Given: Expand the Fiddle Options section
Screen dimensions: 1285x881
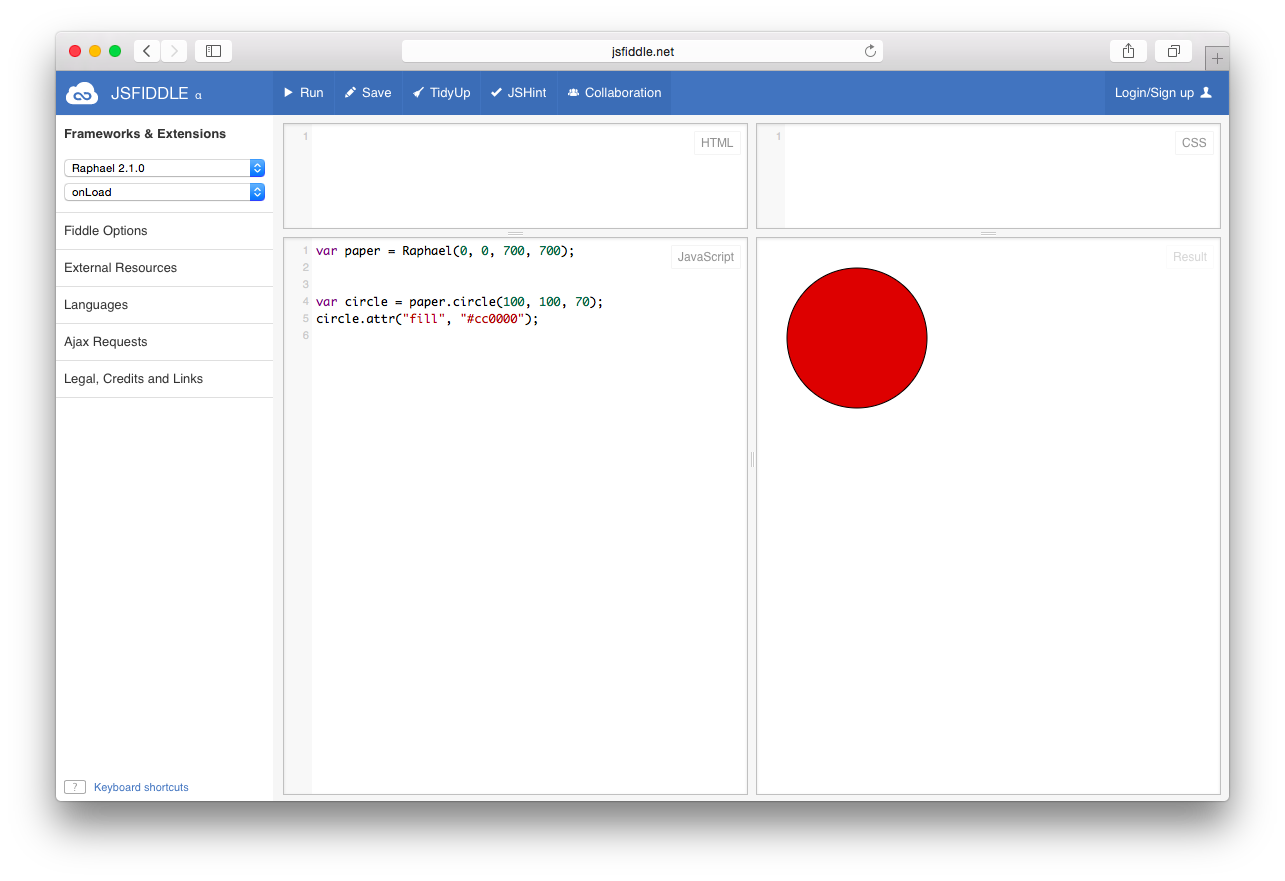Looking at the screenshot, I should point(164,231).
